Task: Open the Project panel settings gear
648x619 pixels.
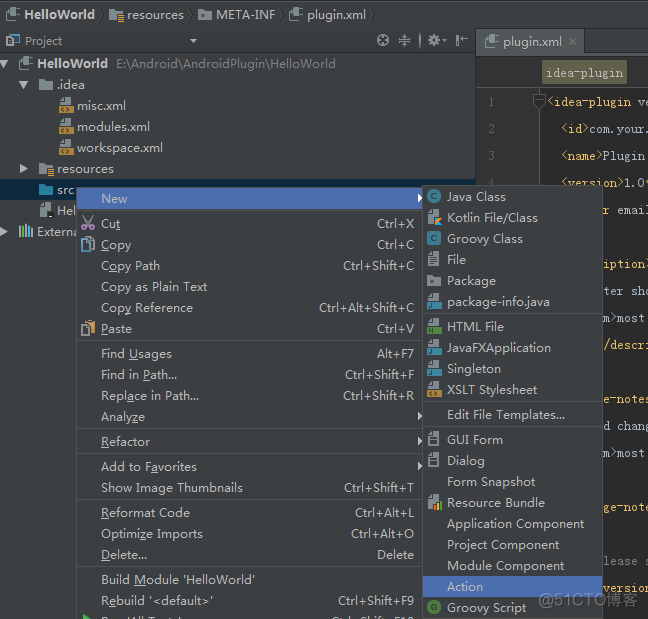Action: [435, 41]
